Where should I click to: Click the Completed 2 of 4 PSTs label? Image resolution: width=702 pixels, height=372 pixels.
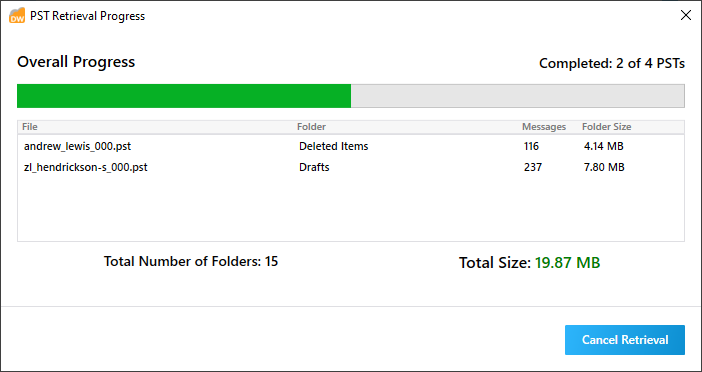coord(612,64)
